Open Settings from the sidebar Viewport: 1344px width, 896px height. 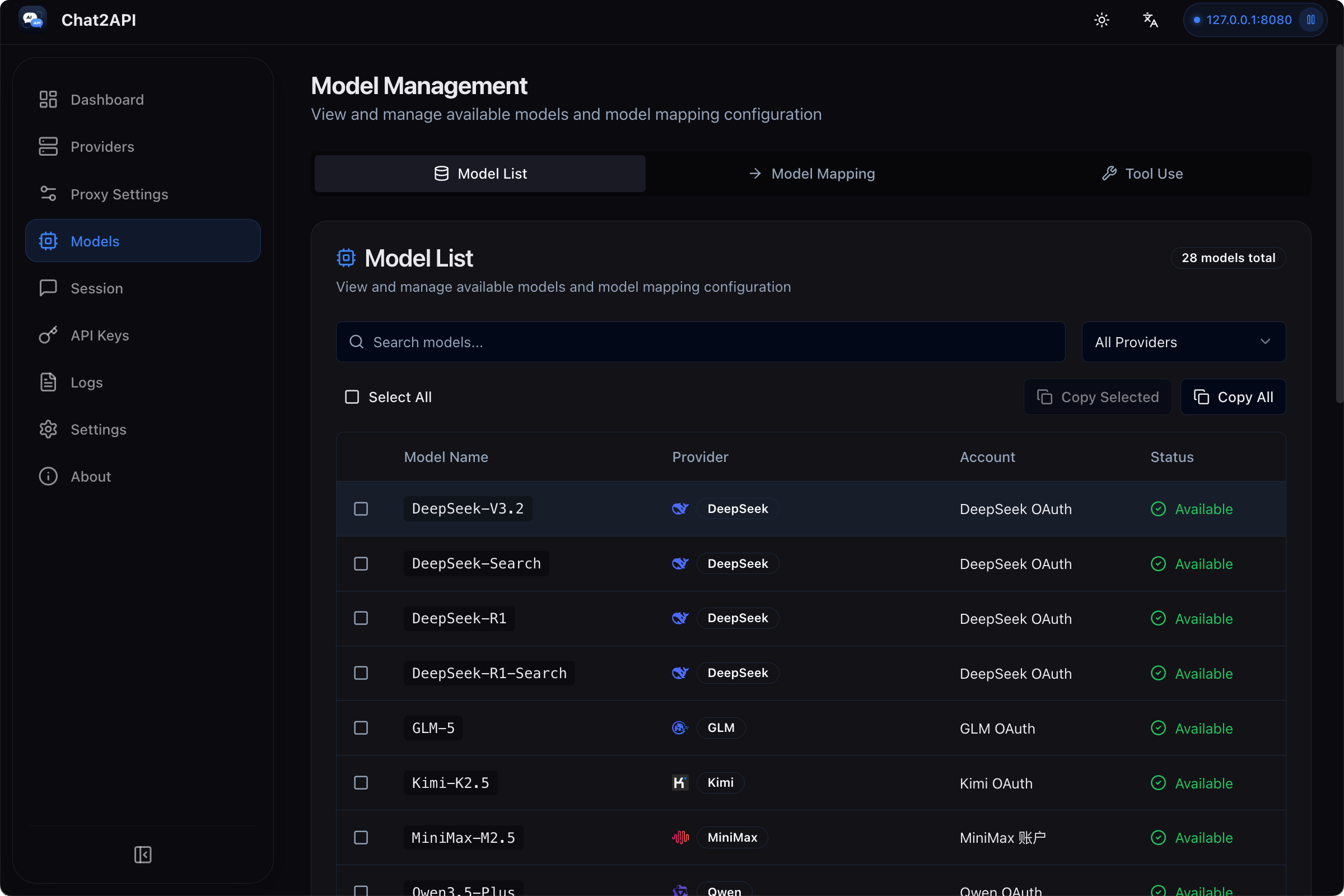pos(143,430)
